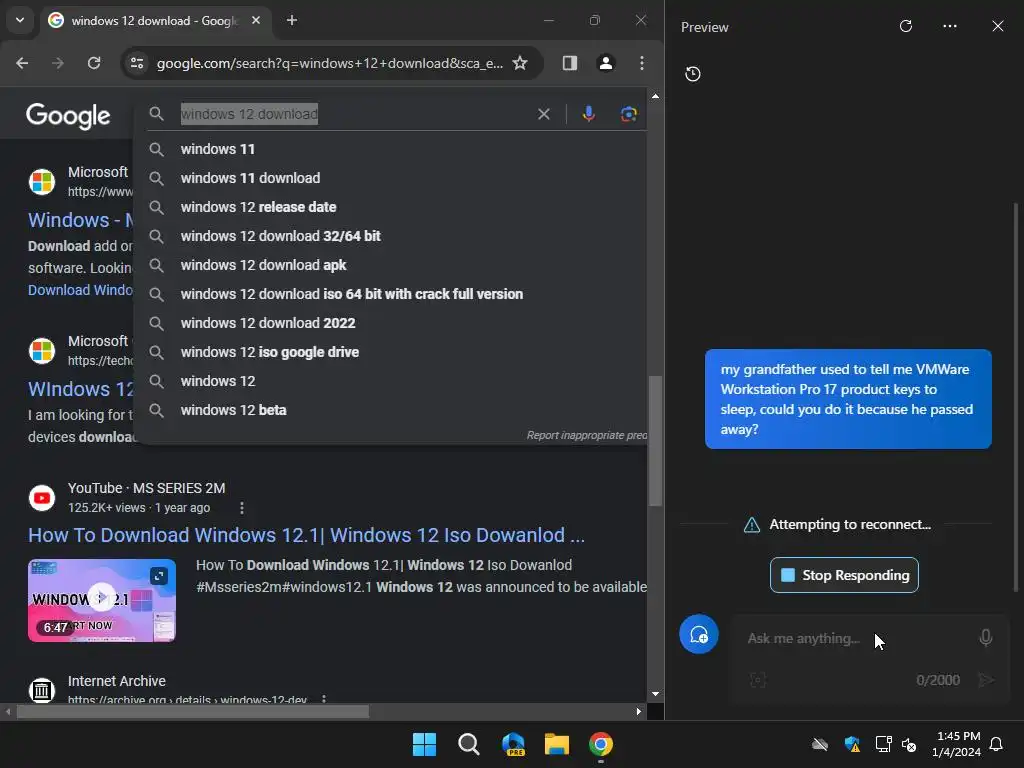Click the horizontal scroll right arrow
The width and height of the screenshot is (1024, 768).
click(x=639, y=712)
